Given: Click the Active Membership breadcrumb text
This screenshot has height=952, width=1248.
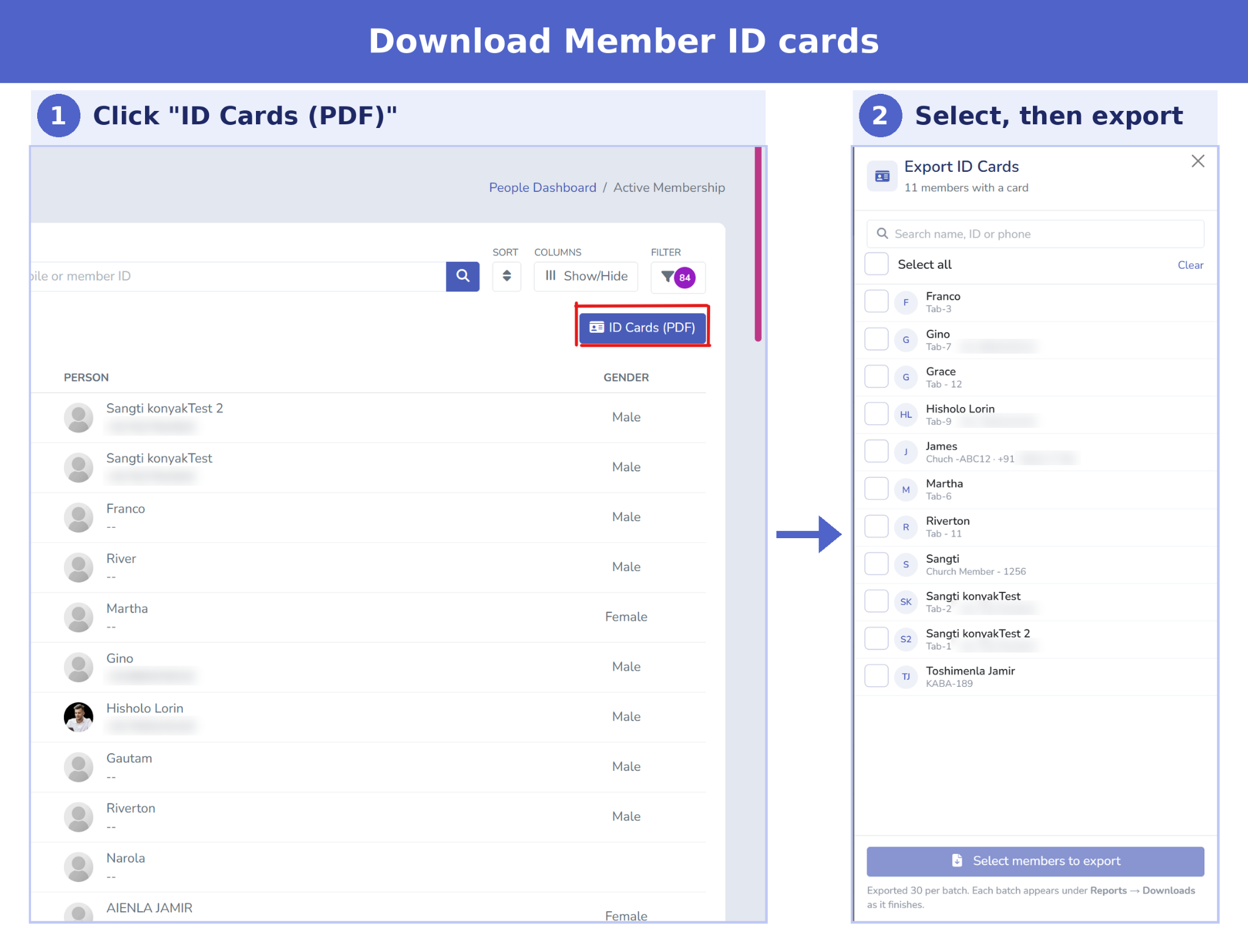Looking at the screenshot, I should 669,188.
